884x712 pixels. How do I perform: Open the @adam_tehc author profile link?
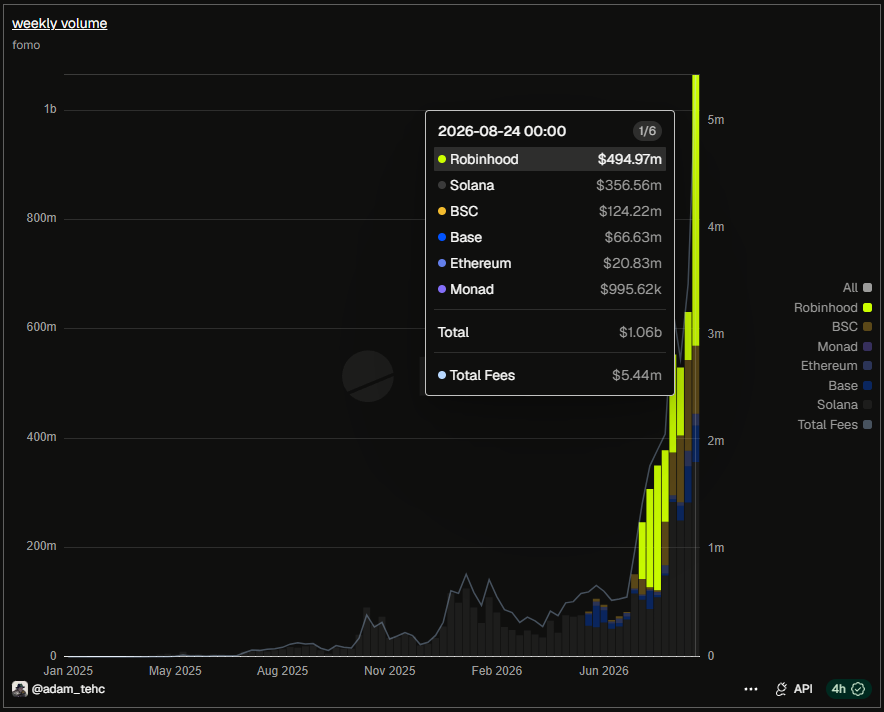pyautogui.click(x=68, y=689)
